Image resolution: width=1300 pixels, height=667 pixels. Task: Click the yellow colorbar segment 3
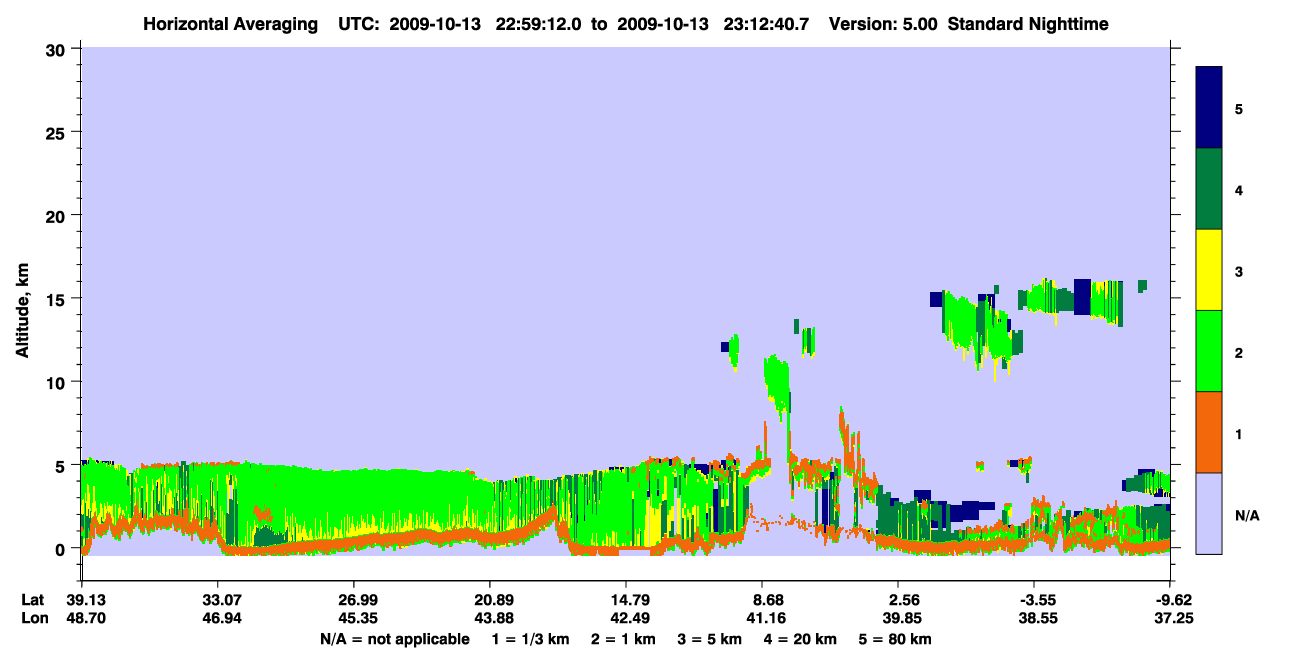tap(1209, 270)
